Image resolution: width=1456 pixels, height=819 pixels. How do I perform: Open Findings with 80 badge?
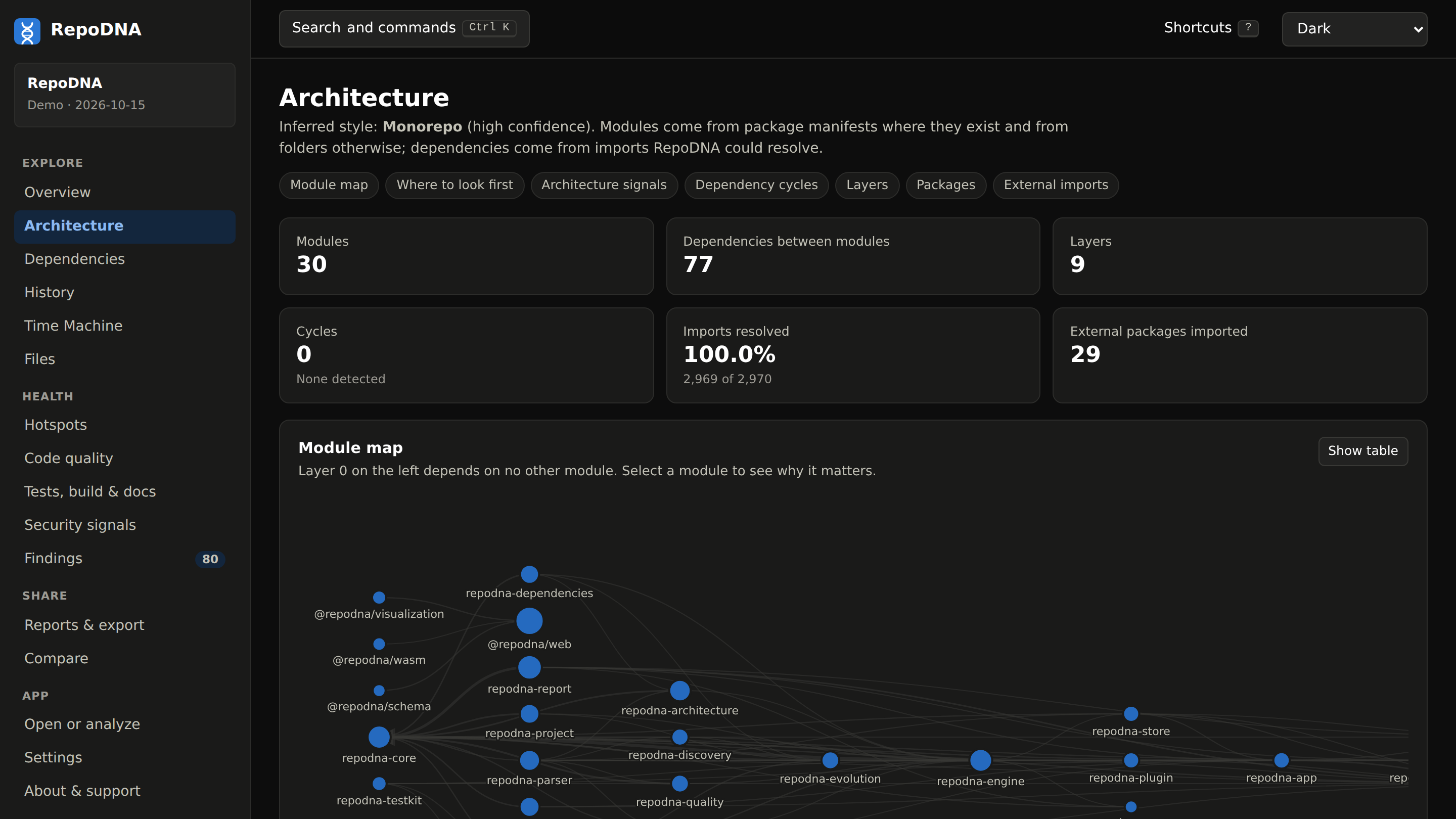point(124,559)
